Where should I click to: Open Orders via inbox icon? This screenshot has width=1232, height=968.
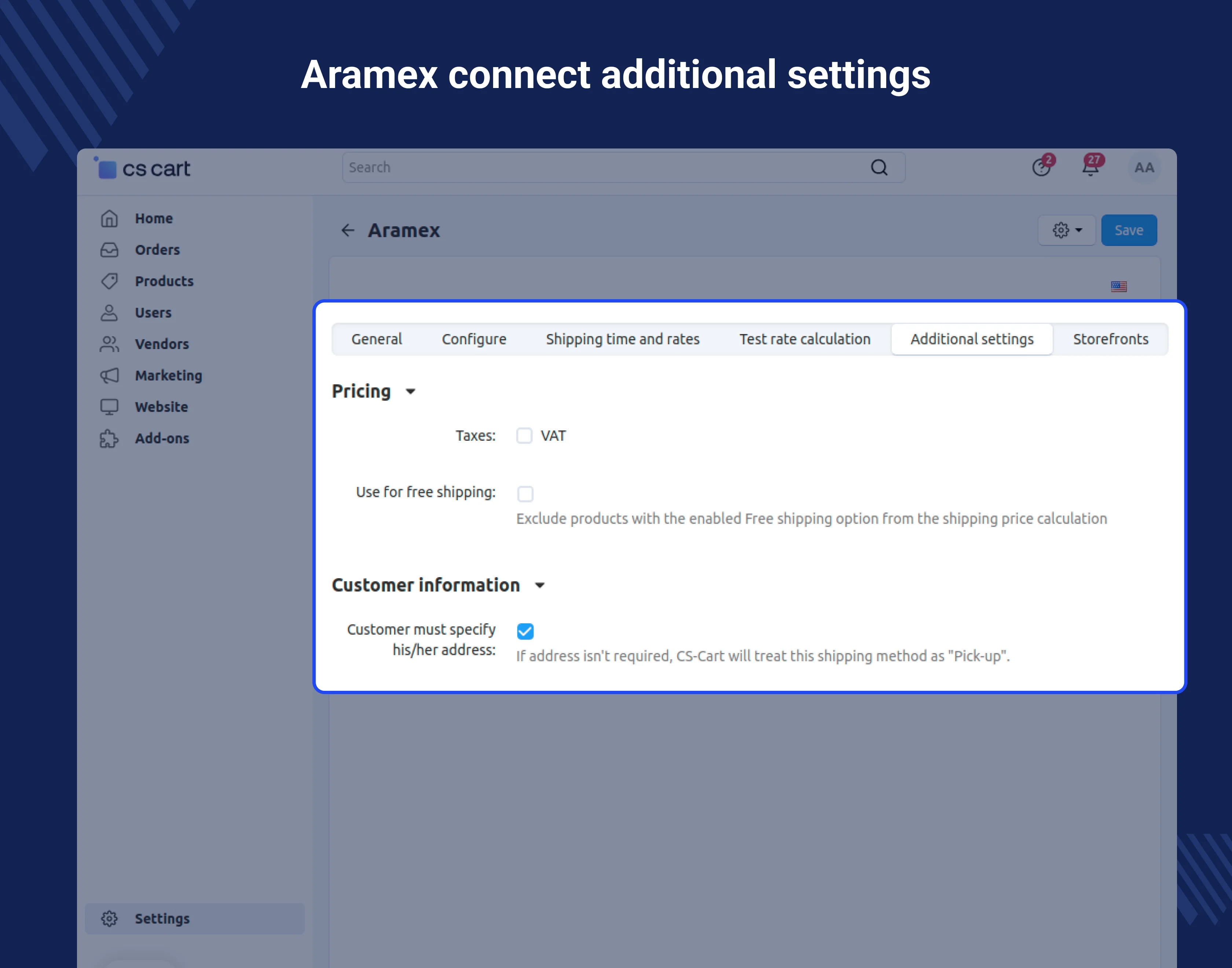[109, 250]
